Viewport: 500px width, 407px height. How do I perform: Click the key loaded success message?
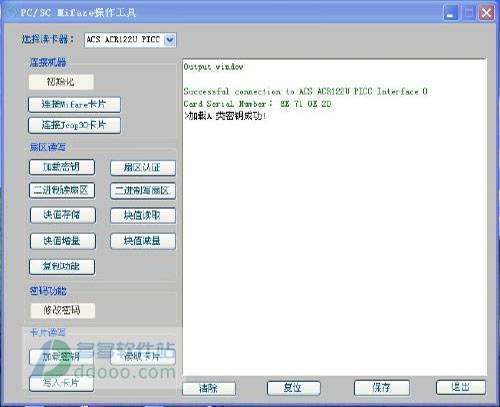point(225,116)
